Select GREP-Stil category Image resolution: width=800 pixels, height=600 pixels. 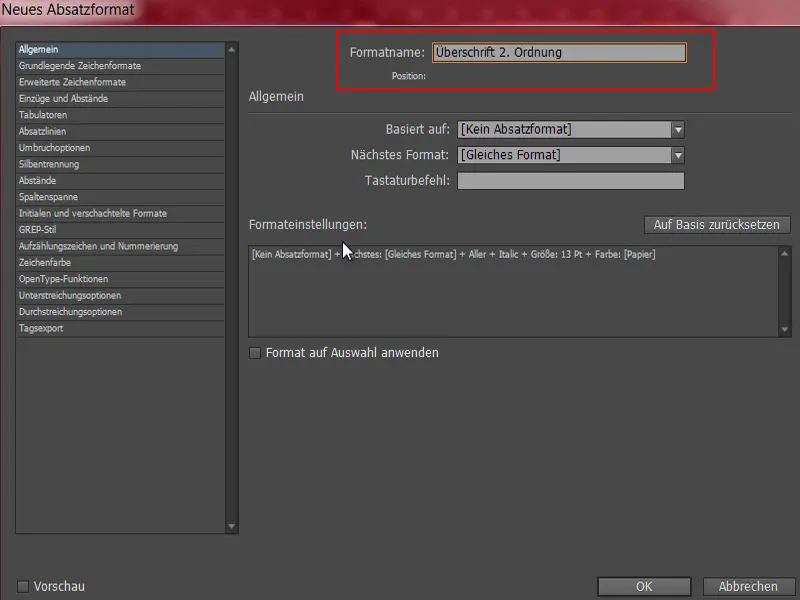click(x=120, y=230)
